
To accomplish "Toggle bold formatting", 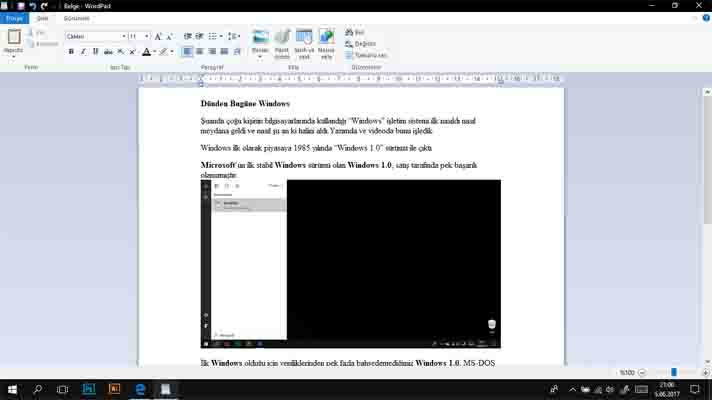I will coord(71,51).
